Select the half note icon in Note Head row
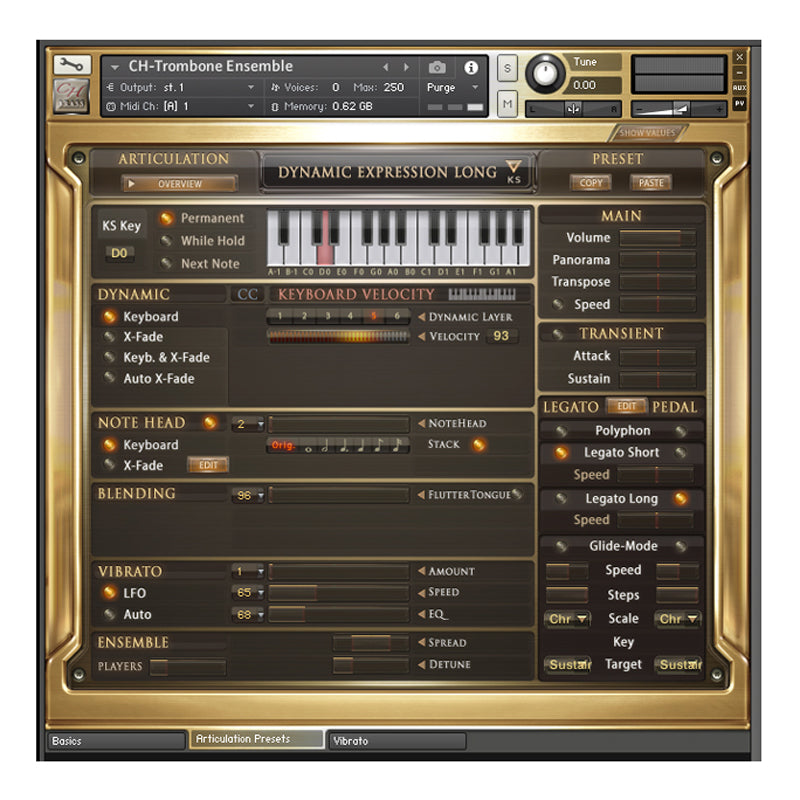 pyautogui.click(x=324, y=447)
